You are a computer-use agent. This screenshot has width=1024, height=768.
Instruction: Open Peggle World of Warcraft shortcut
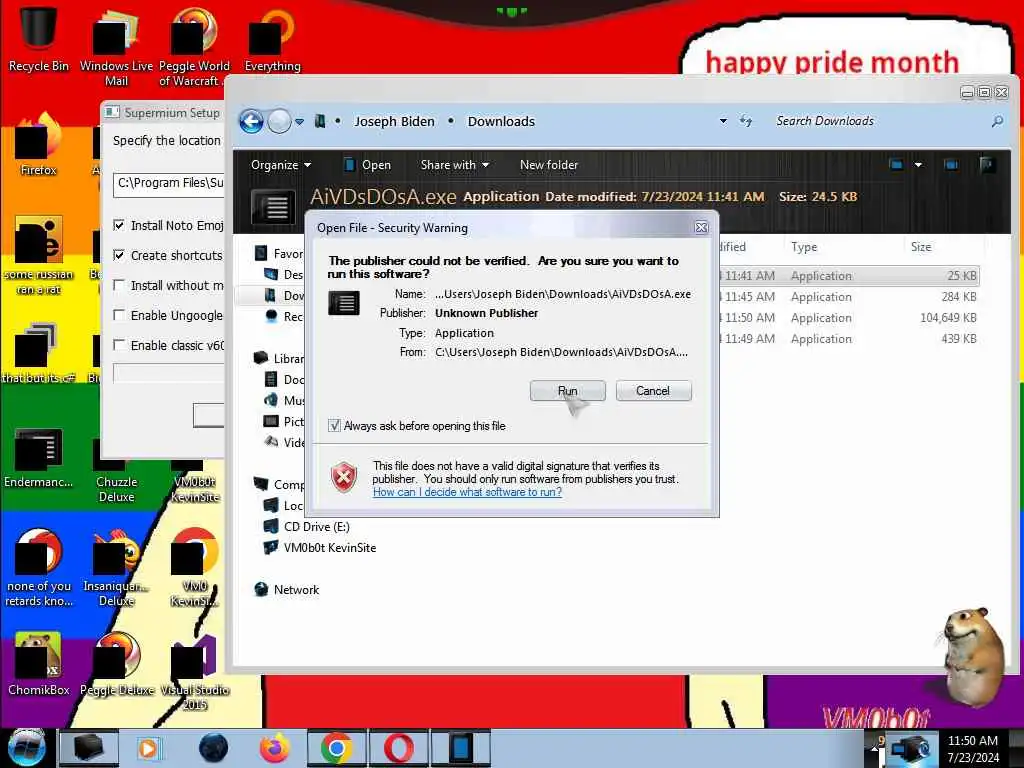pos(193,46)
